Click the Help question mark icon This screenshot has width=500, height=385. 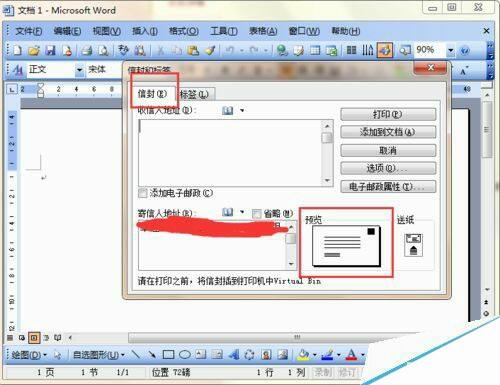pos(465,50)
